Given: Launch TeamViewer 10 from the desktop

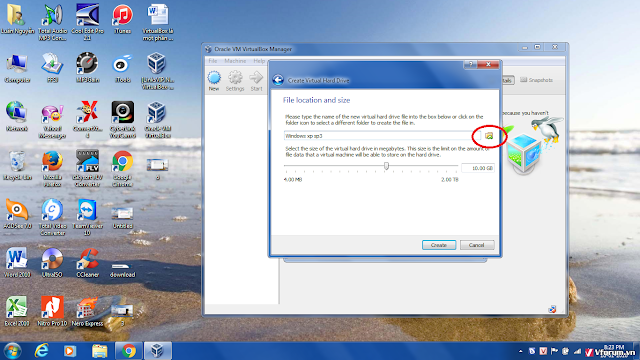Looking at the screenshot, I should pyautogui.click(x=87, y=217).
